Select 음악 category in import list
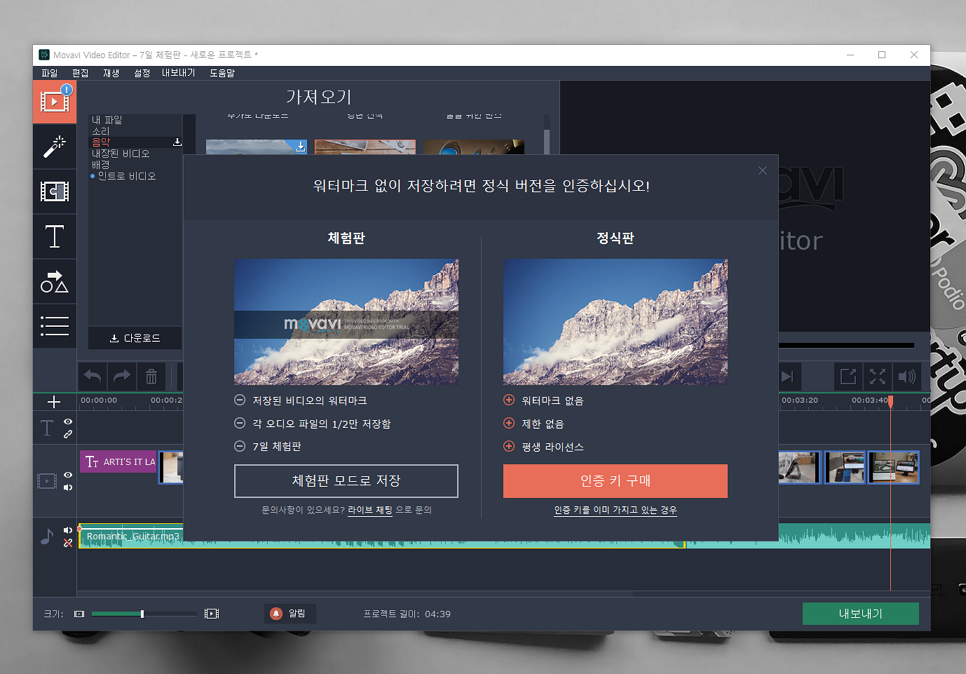Image resolution: width=966 pixels, height=674 pixels. tap(100, 142)
